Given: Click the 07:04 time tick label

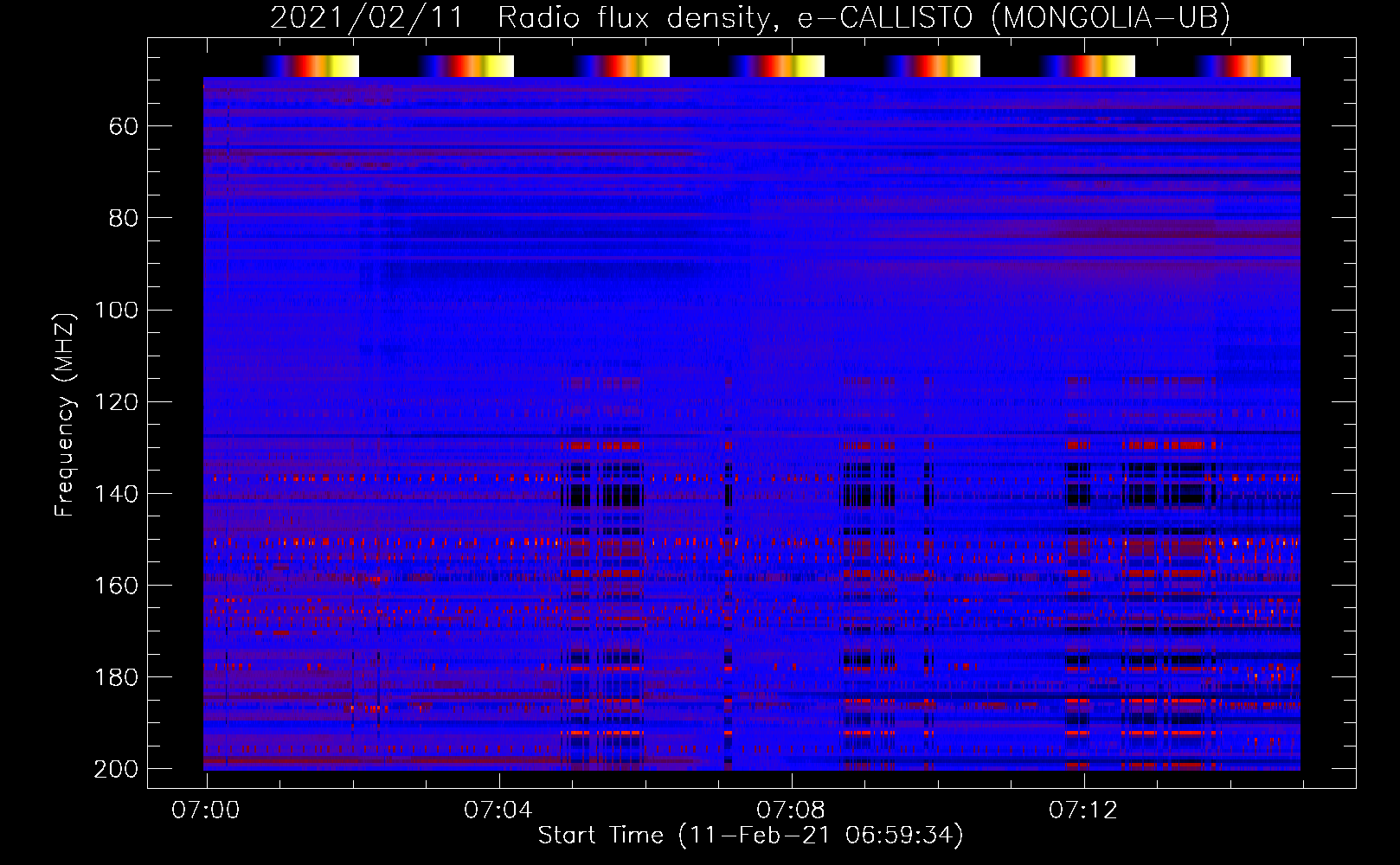Looking at the screenshot, I should point(498,811).
